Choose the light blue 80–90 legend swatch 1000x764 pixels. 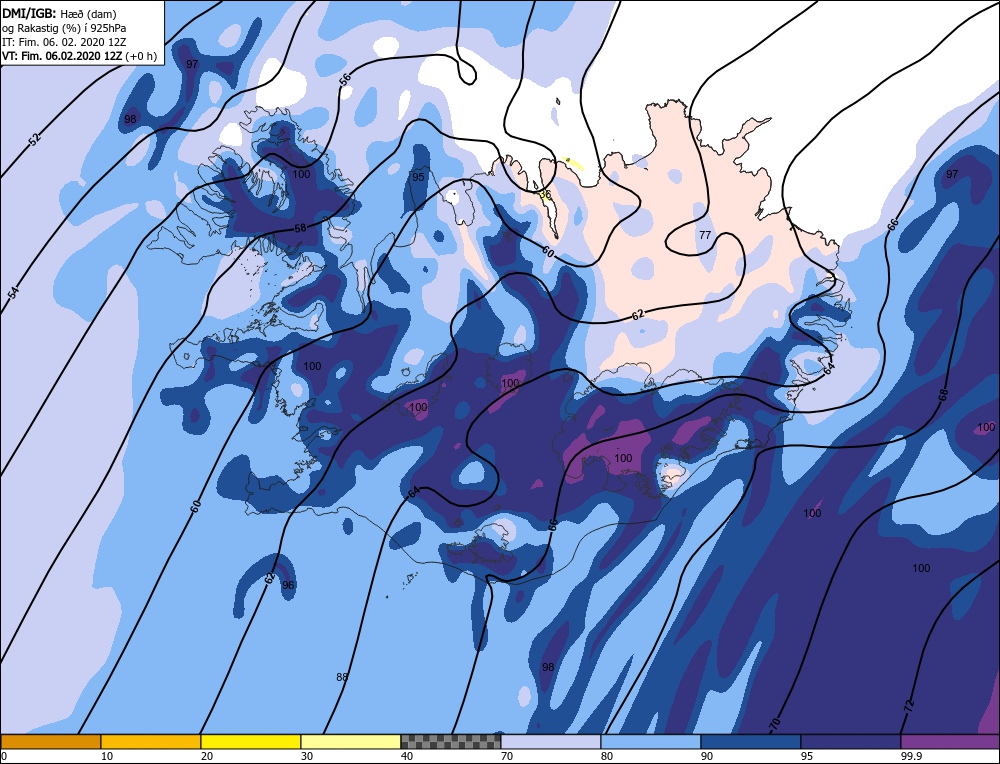tap(651, 741)
